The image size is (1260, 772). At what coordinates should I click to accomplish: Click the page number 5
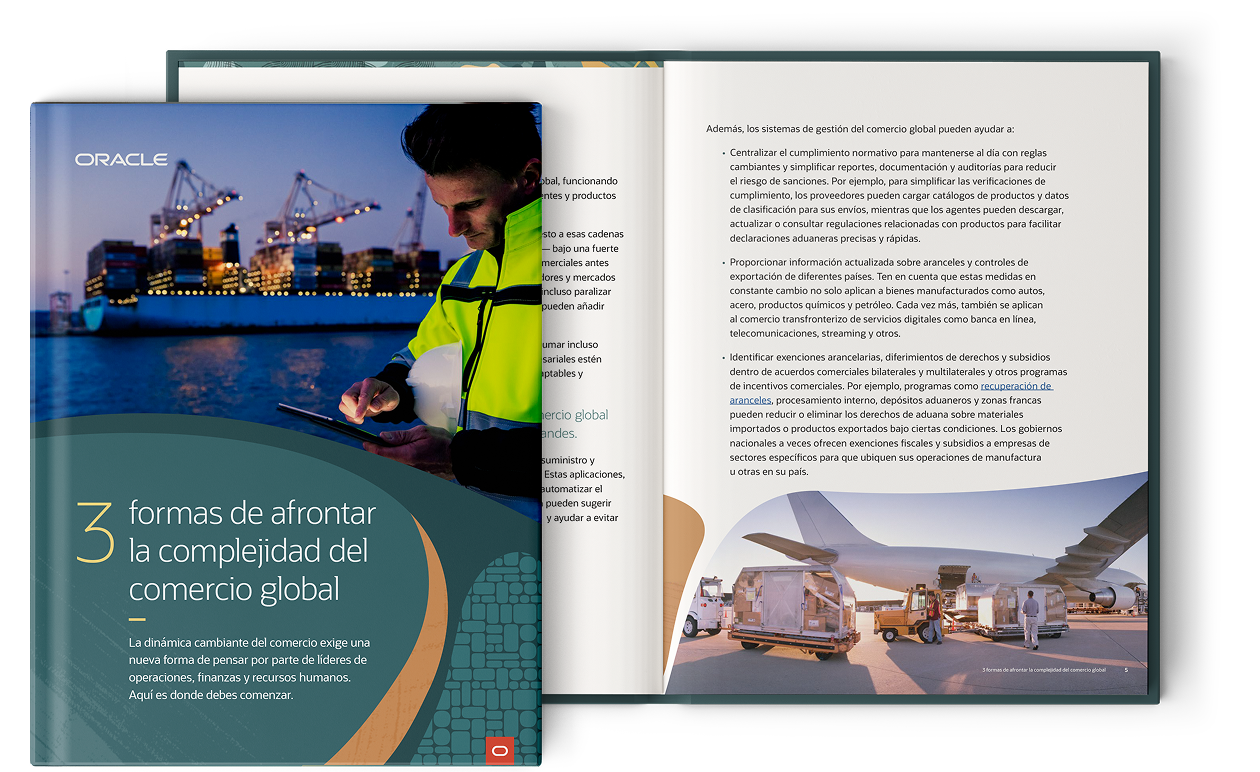(x=1126, y=669)
